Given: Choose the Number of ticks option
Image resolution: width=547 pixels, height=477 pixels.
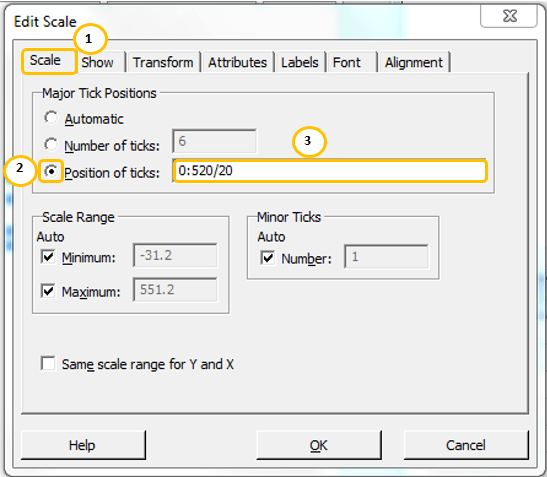Looking at the screenshot, I should (x=51, y=144).
